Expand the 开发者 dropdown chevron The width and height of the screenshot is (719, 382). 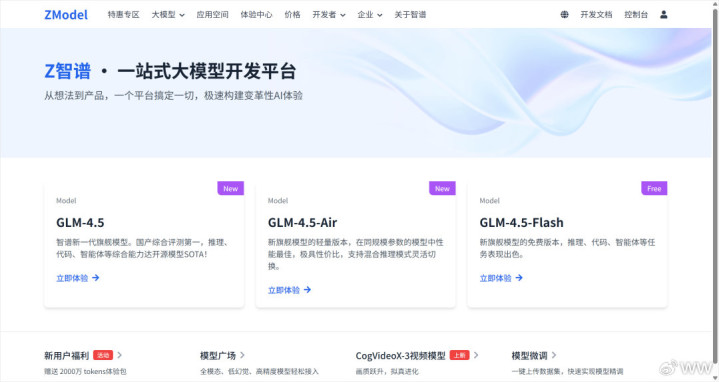[x=343, y=15]
